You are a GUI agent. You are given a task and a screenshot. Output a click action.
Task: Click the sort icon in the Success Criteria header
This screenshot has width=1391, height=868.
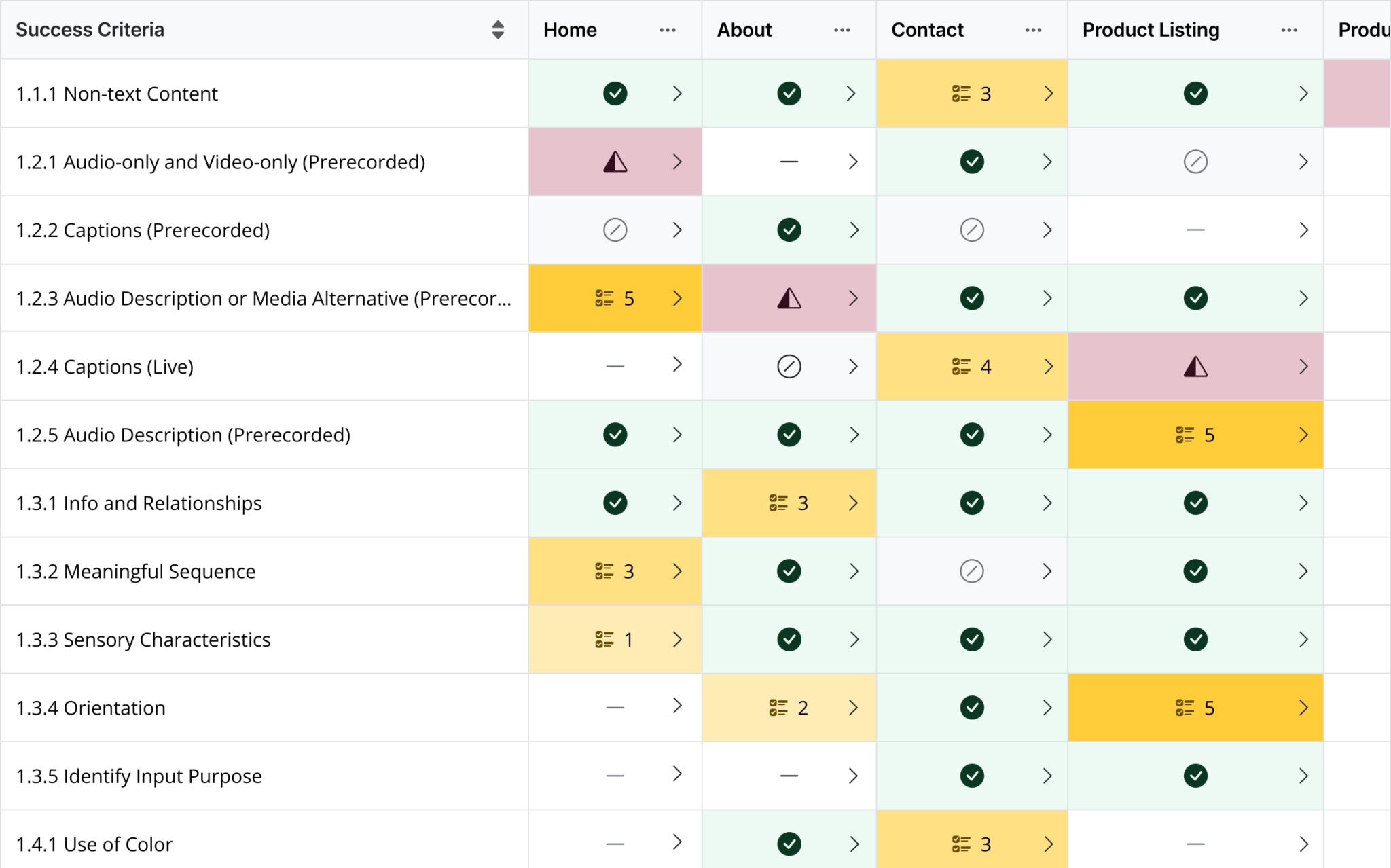pos(498,30)
